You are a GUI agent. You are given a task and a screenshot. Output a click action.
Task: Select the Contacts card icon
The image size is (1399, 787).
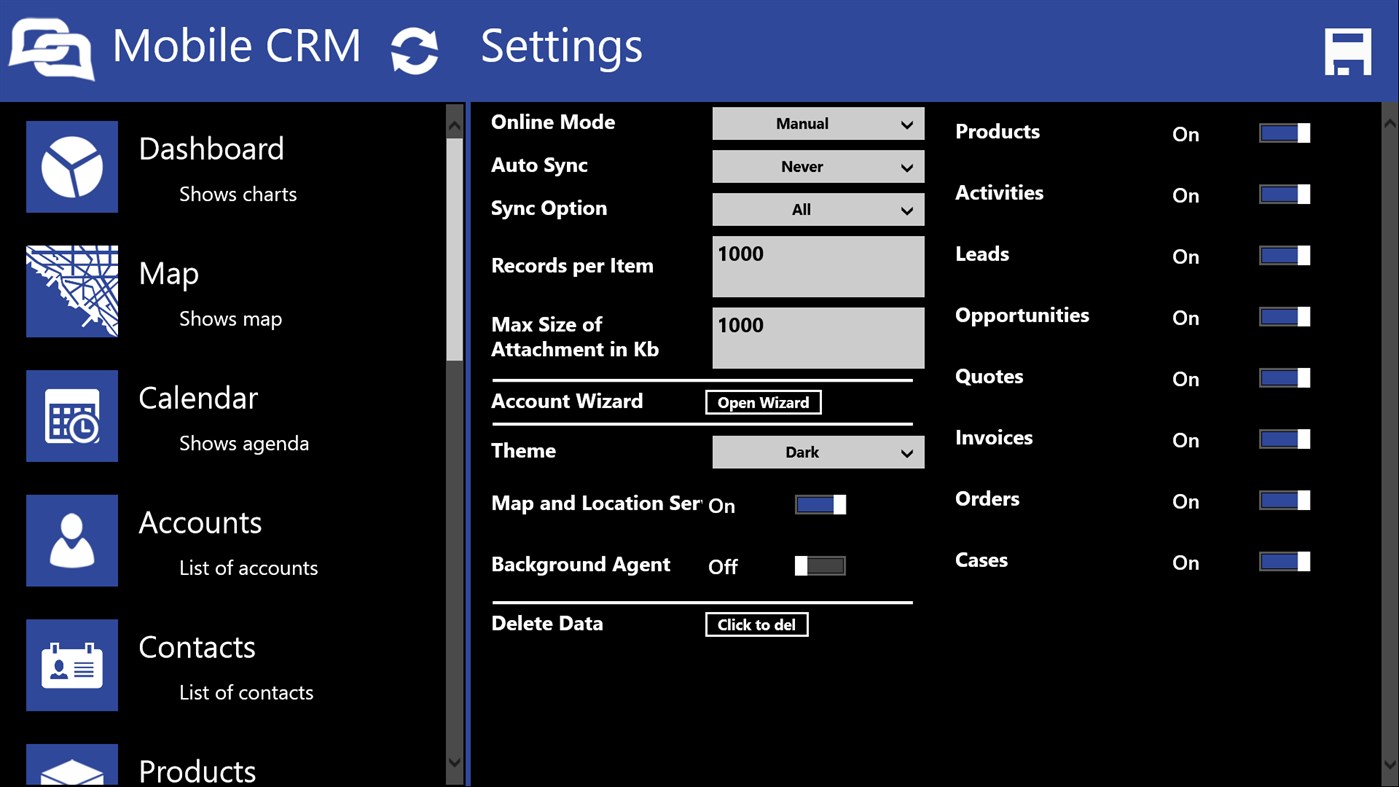pyautogui.click(x=71, y=665)
